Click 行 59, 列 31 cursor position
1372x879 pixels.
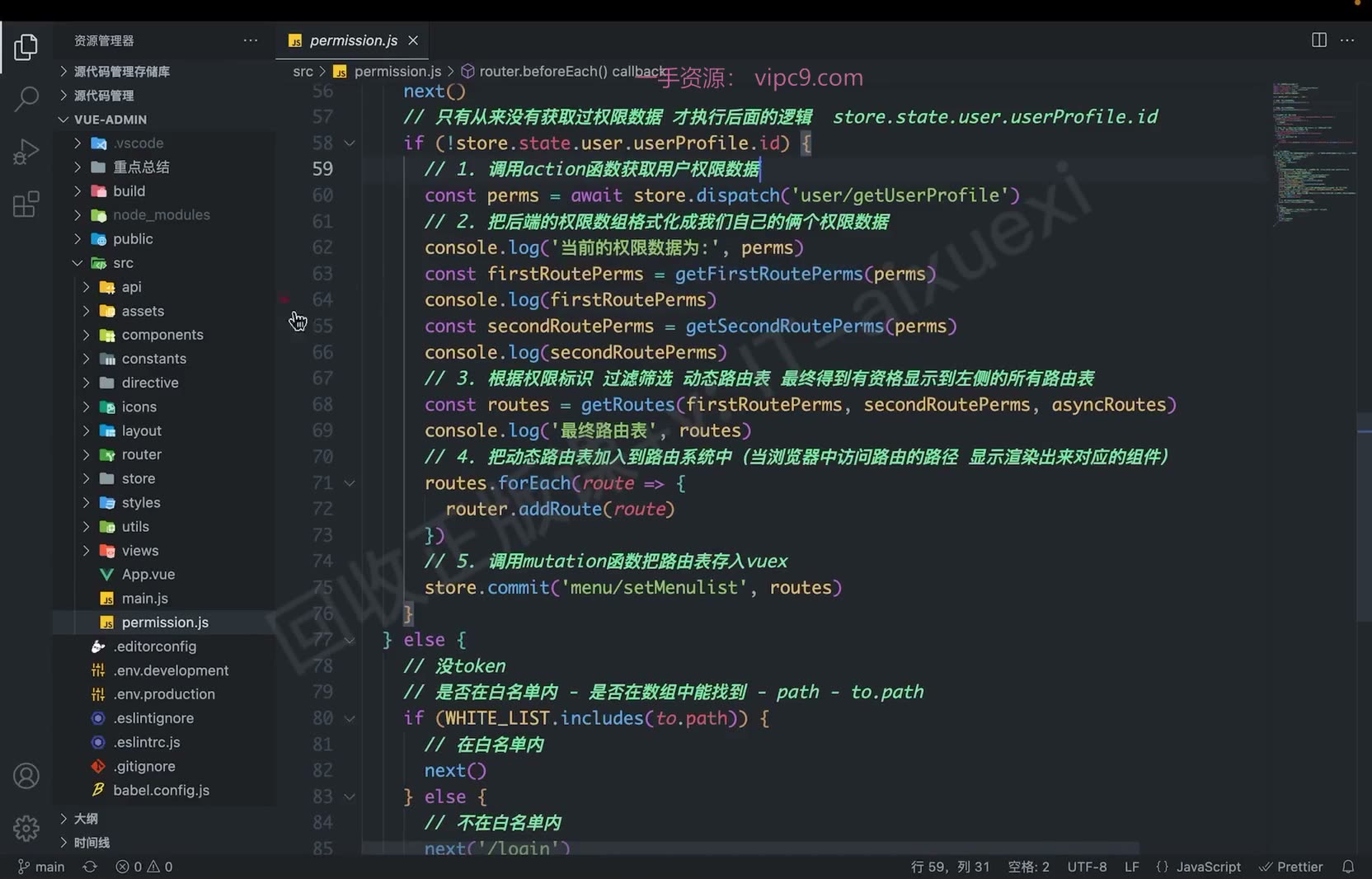coord(950,867)
